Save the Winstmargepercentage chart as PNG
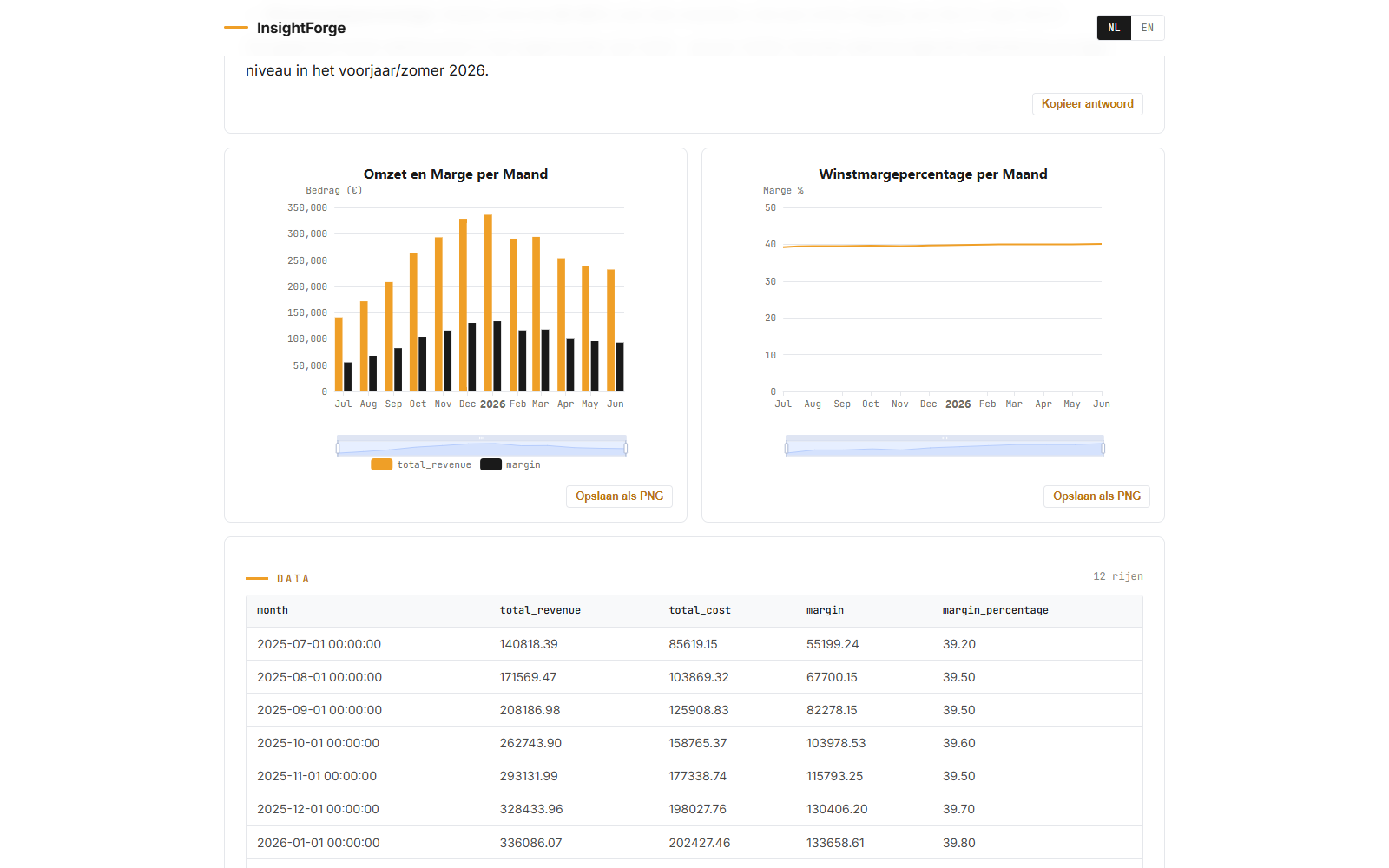Viewport: 1389px width, 868px height. [x=1097, y=496]
